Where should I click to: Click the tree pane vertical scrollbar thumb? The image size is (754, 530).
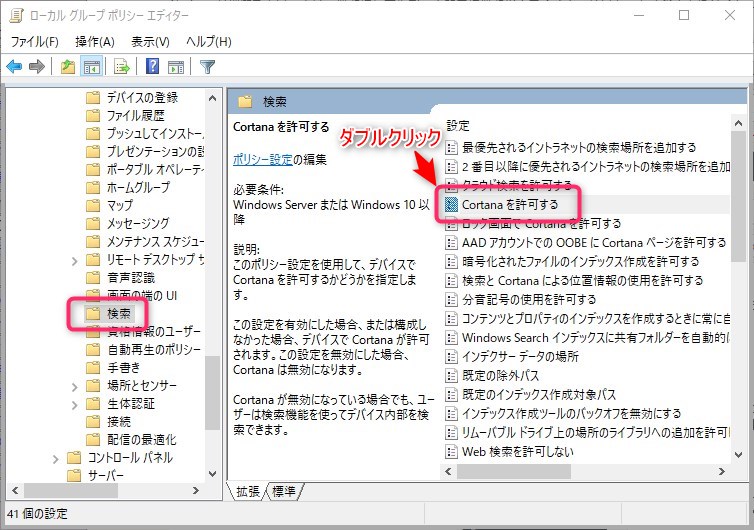213,392
